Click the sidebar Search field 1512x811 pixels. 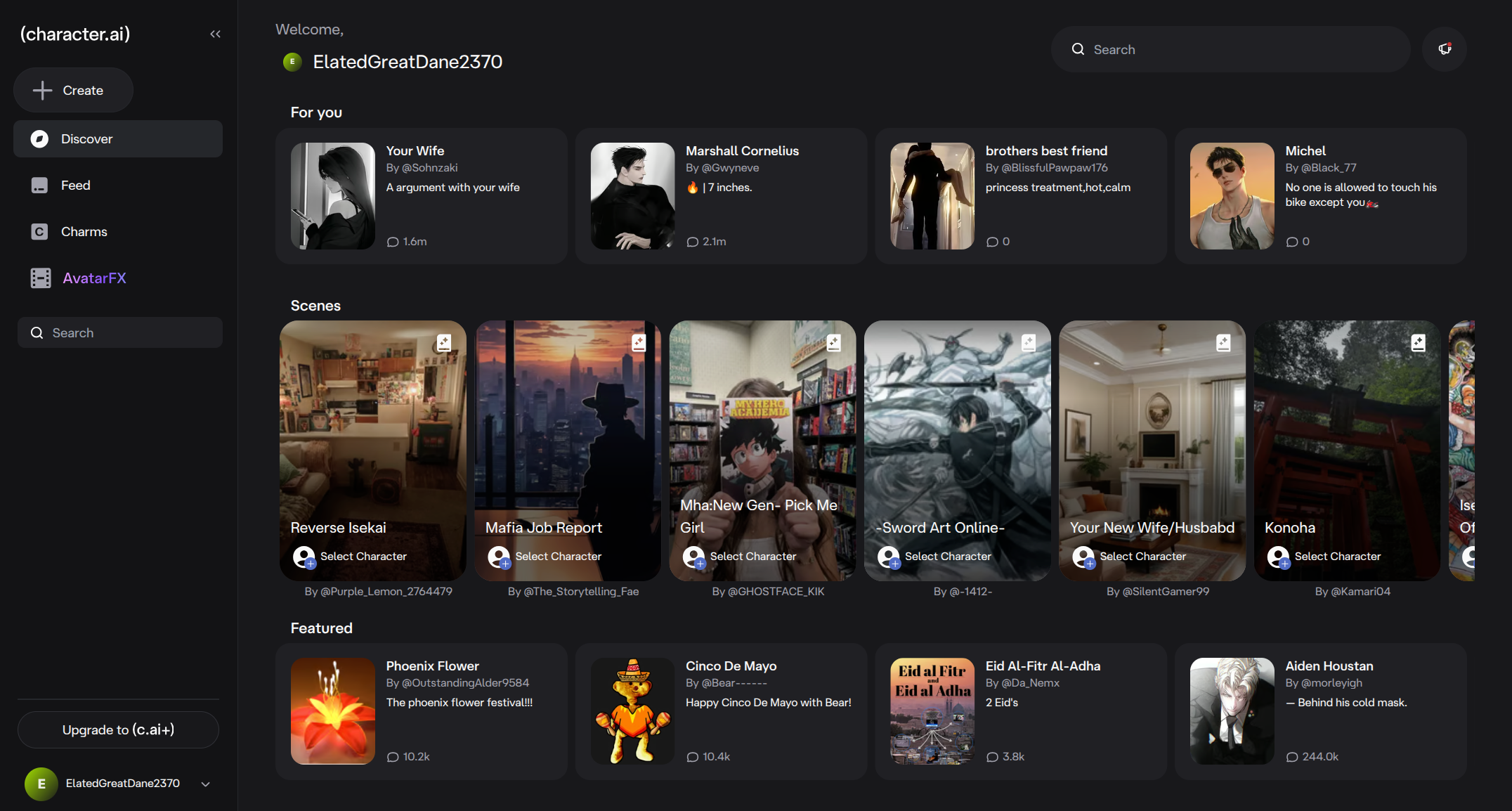[x=119, y=332]
